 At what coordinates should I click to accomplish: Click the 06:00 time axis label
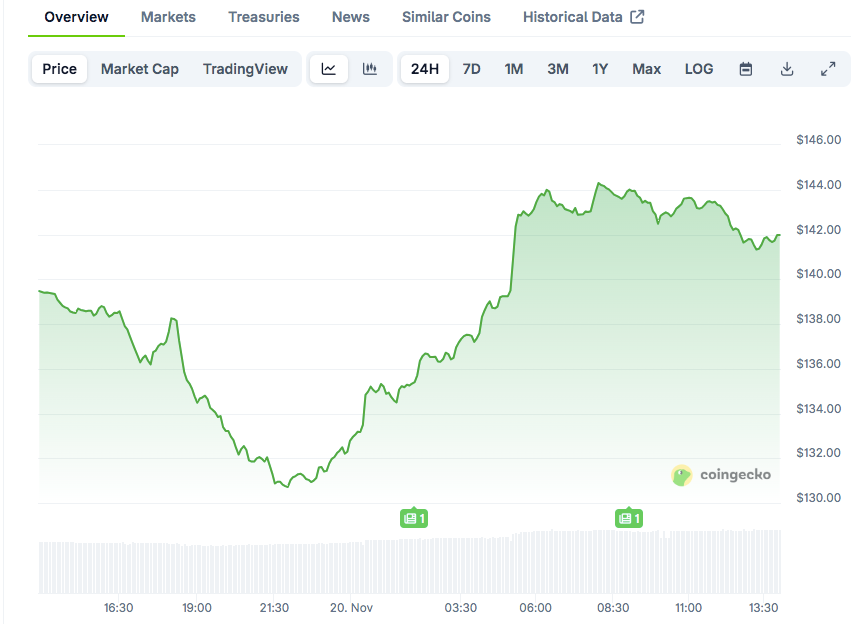(535, 608)
